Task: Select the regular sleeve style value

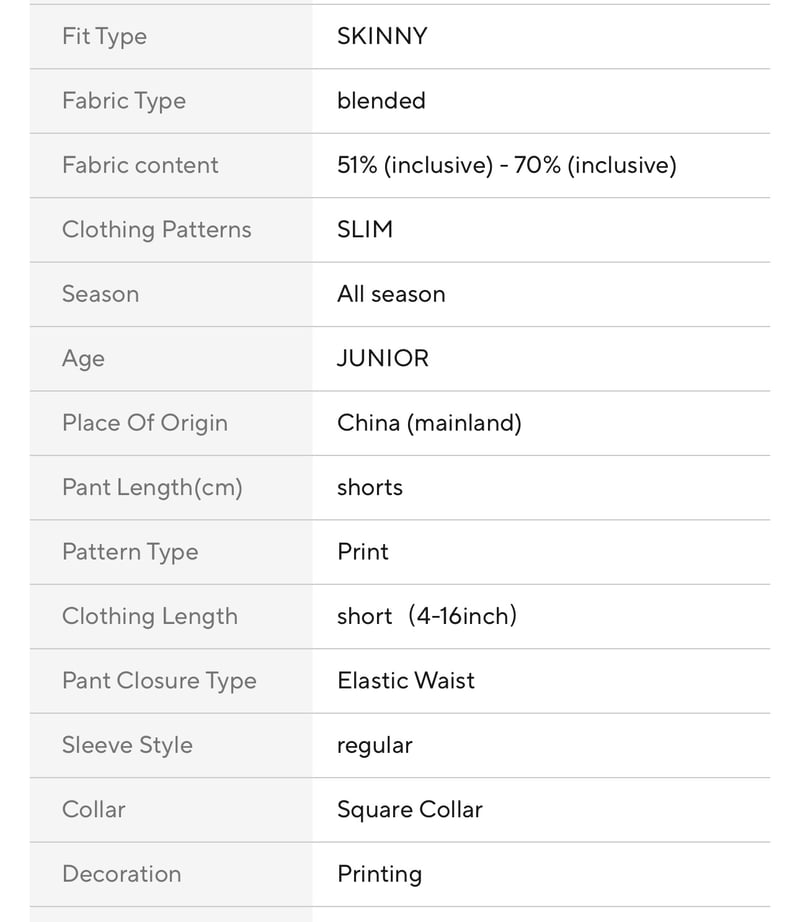Action: coord(375,746)
